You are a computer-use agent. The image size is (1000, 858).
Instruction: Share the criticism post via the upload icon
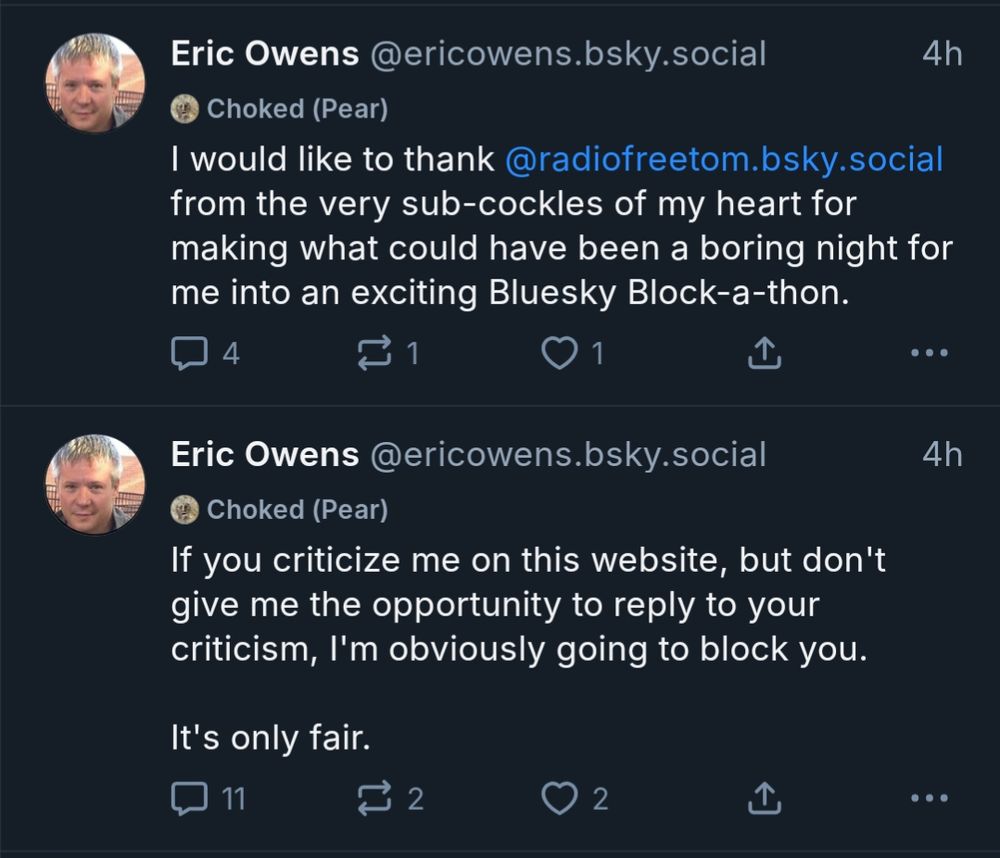(763, 798)
